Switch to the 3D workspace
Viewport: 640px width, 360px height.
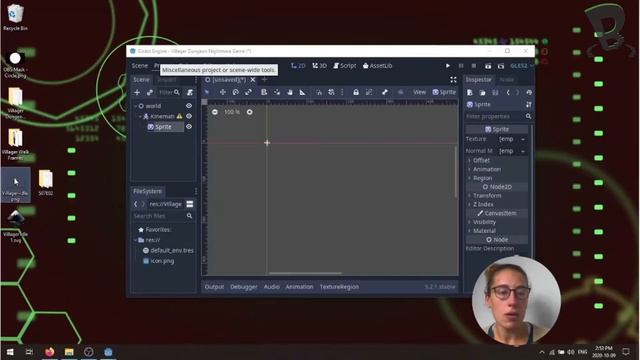319,66
